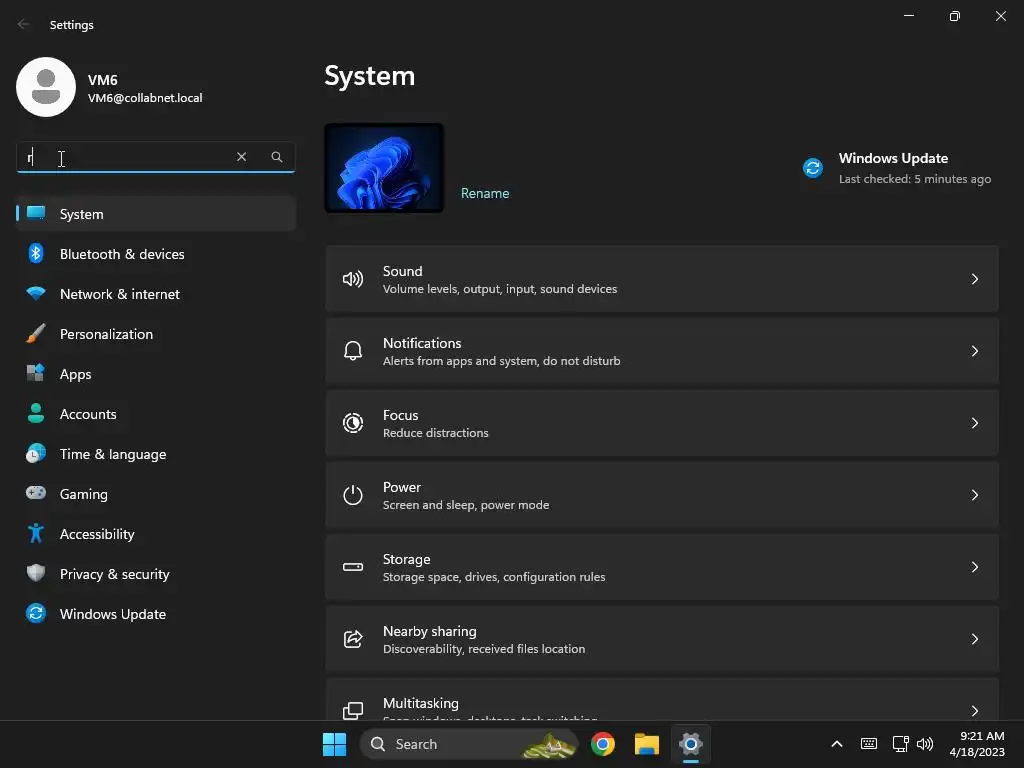Open Privacy & security section

(156, 574)
